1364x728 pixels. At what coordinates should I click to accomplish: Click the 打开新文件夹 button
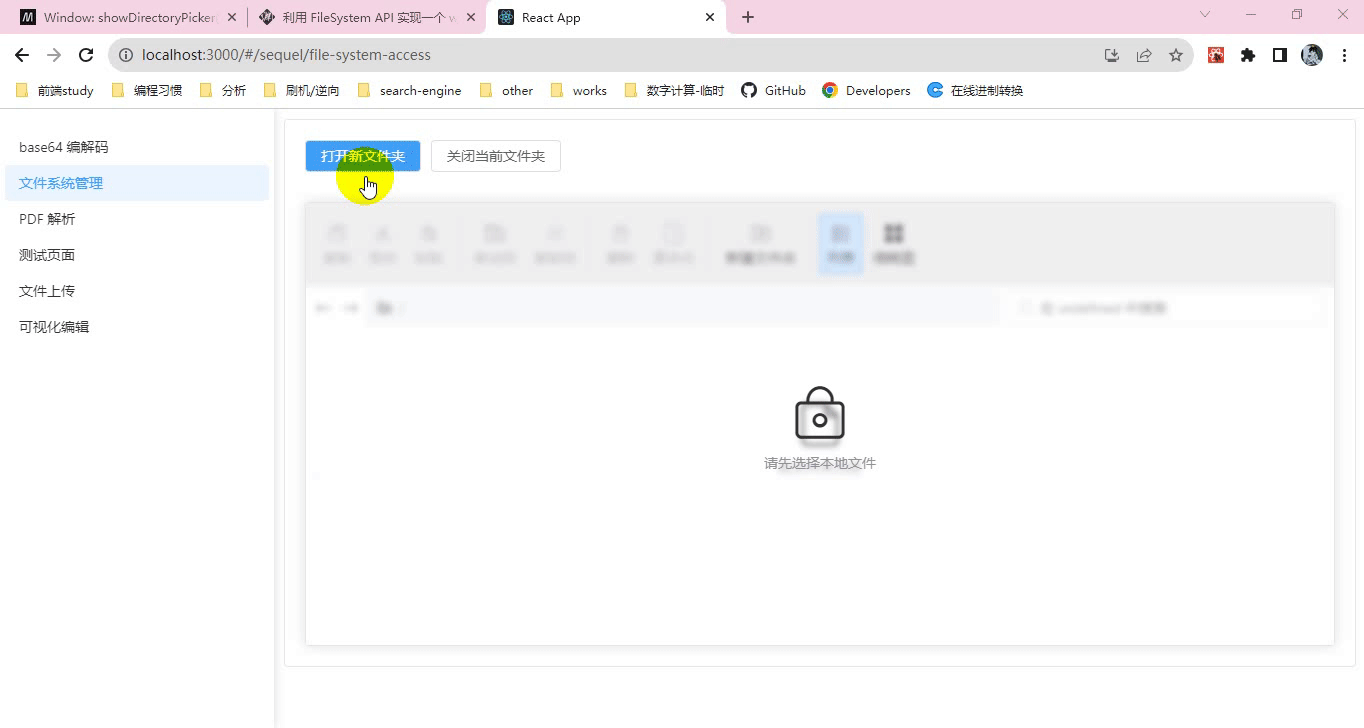pyautogui.click(x=362, y=156)
